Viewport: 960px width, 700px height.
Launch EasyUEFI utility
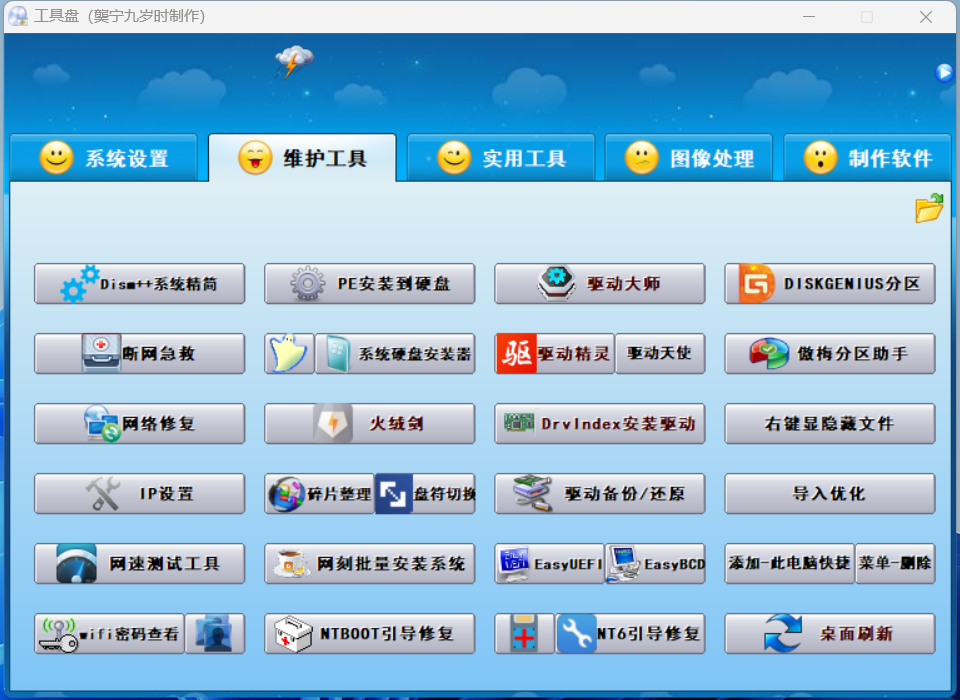pos(549,564)
